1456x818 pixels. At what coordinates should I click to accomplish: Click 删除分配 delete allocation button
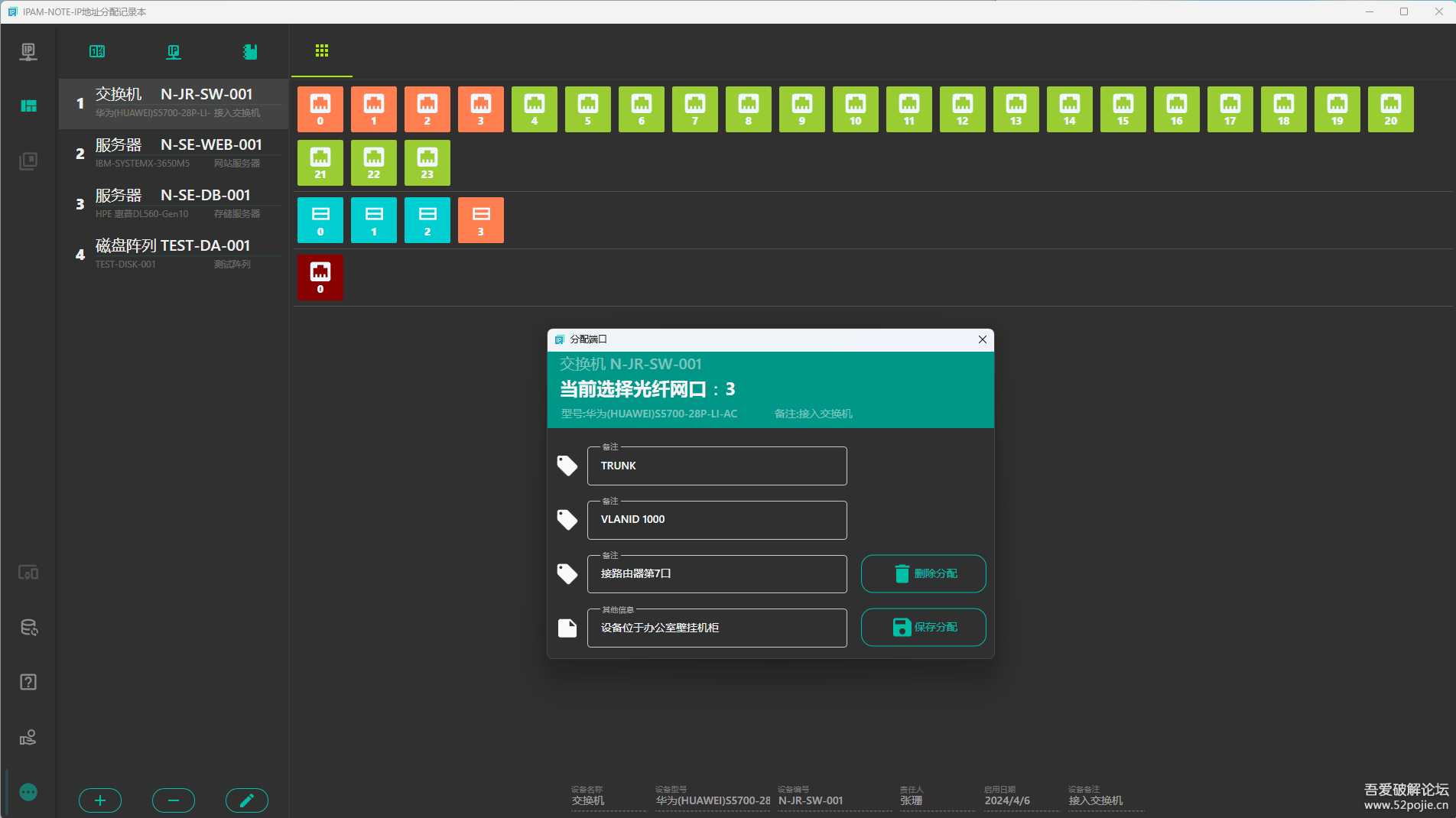coord(924,573)
